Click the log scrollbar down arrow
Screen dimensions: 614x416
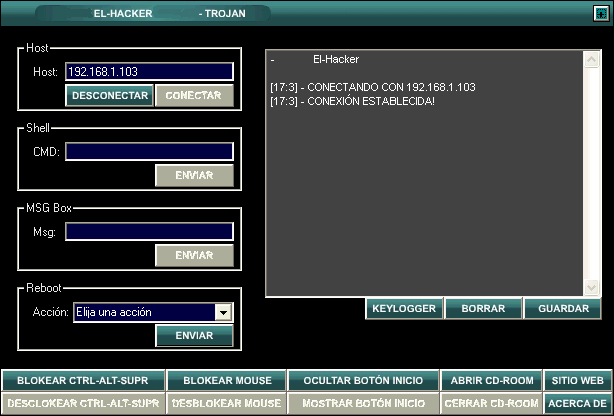pyautogui.click(x=591, y=289)
